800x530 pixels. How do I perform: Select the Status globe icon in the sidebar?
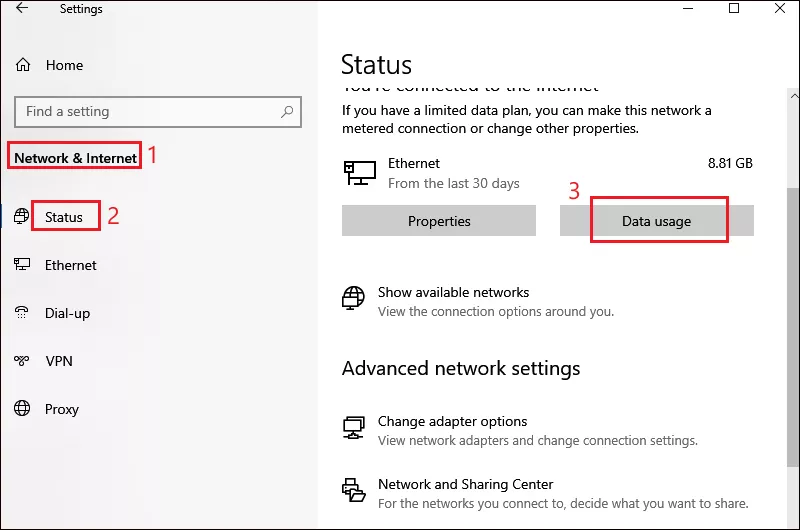click(21, 216)
